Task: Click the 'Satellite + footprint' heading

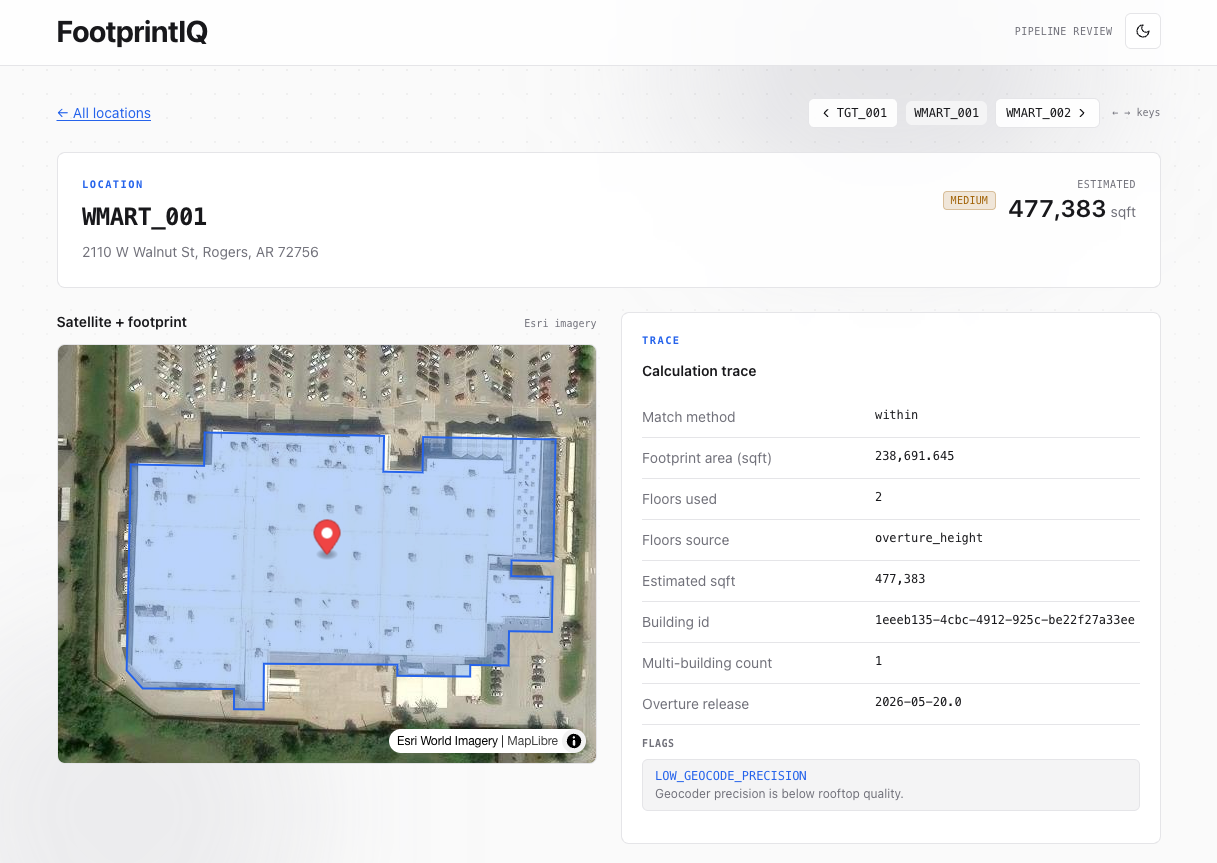Action: pyautogui.click(x=122, y=322)
